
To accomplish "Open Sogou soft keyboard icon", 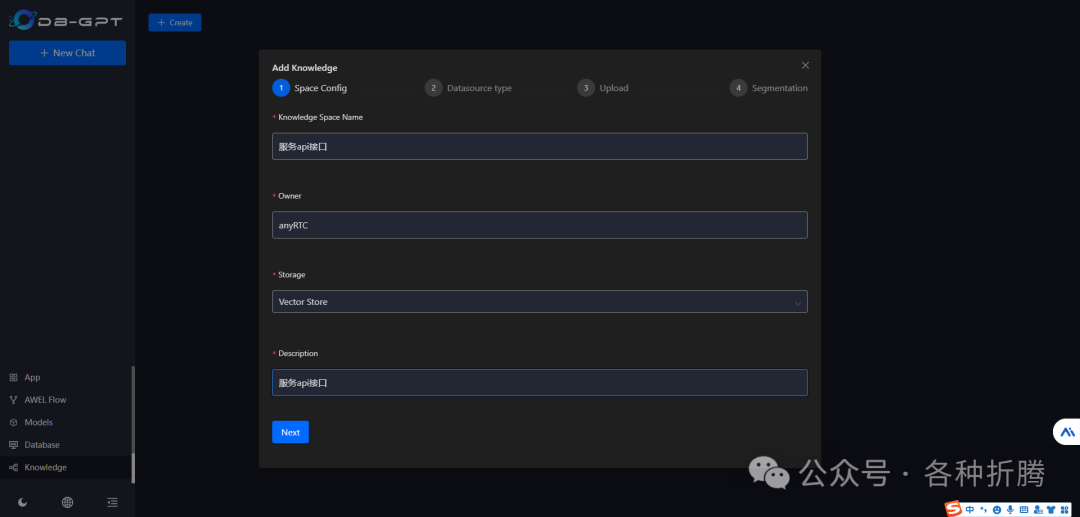I will point(1024,509).
